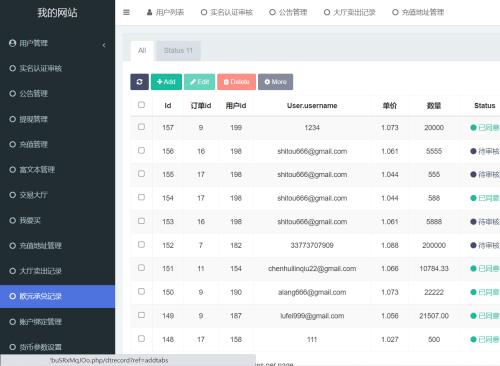500x366 pixels.
Task: Sort by the Id column header
Action: click(x=168, y=106)
